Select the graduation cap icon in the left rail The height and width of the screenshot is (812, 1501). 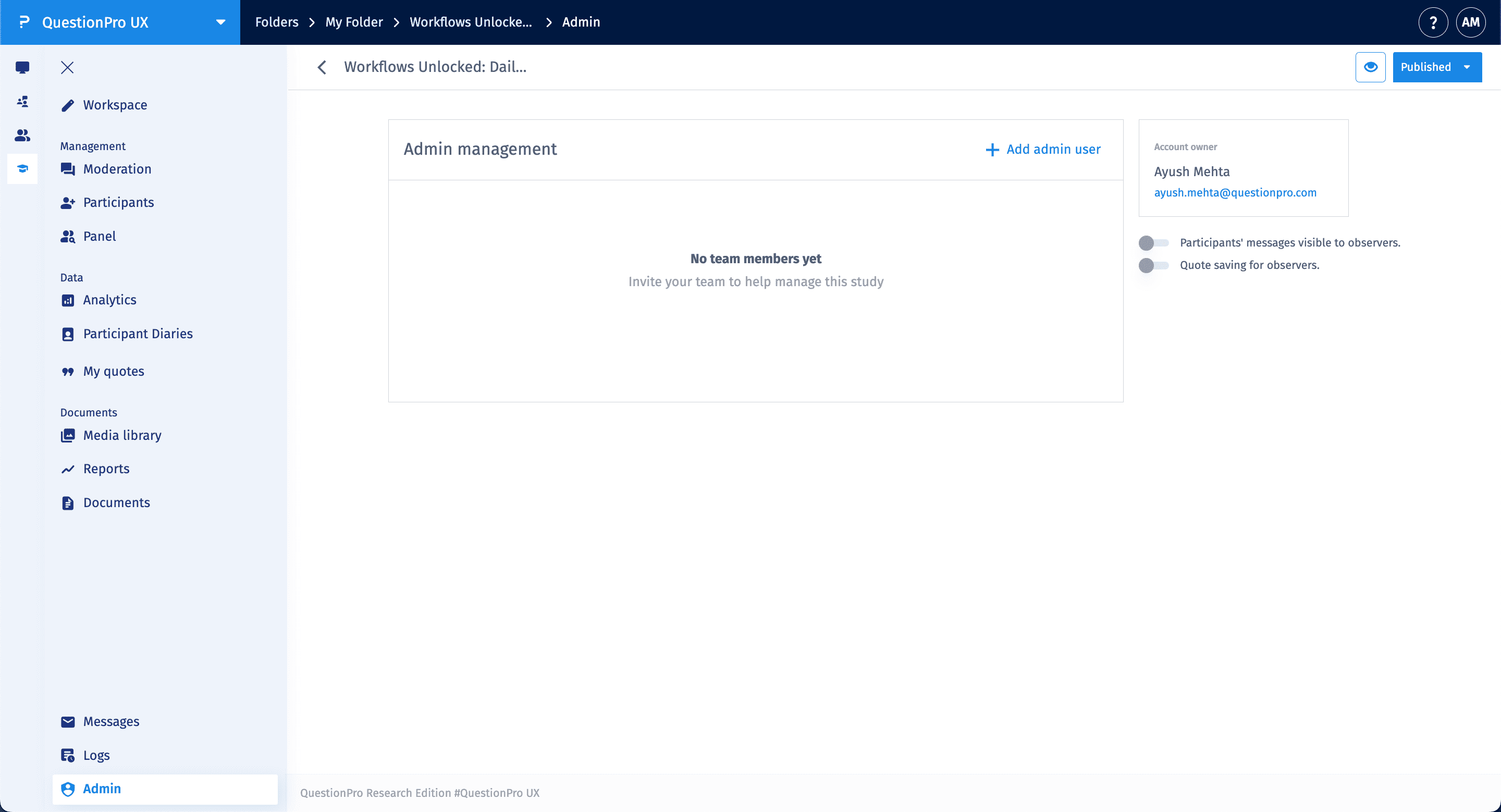coord(22,169)
